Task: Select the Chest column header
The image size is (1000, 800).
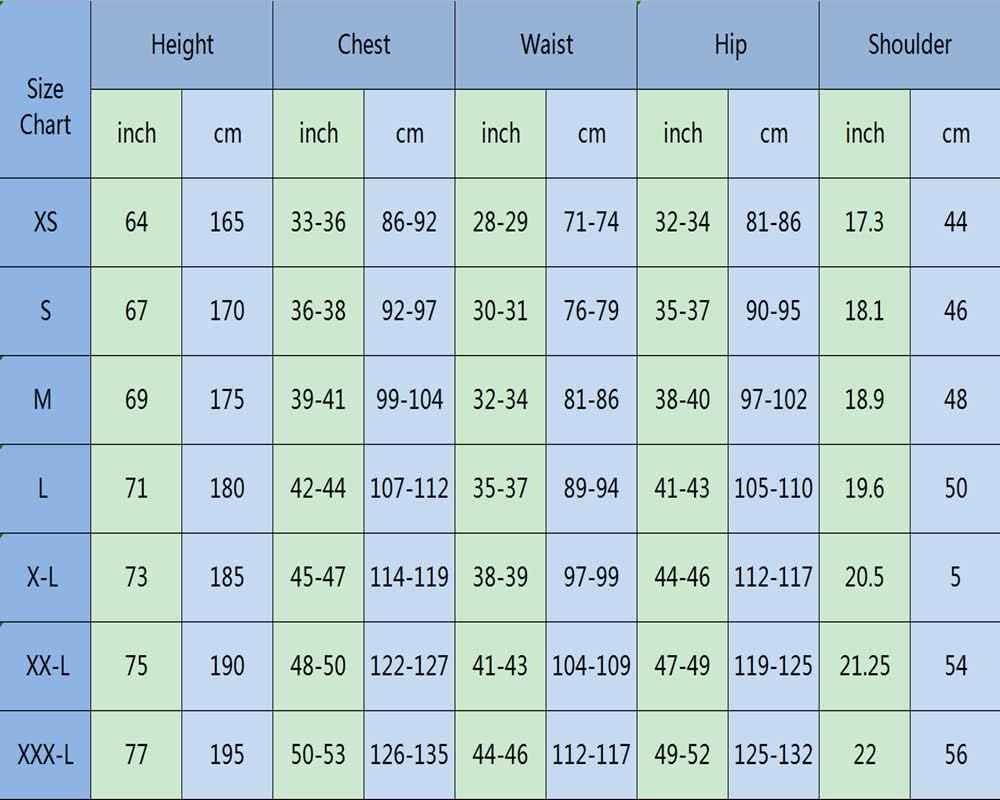Action: point(364,45)
